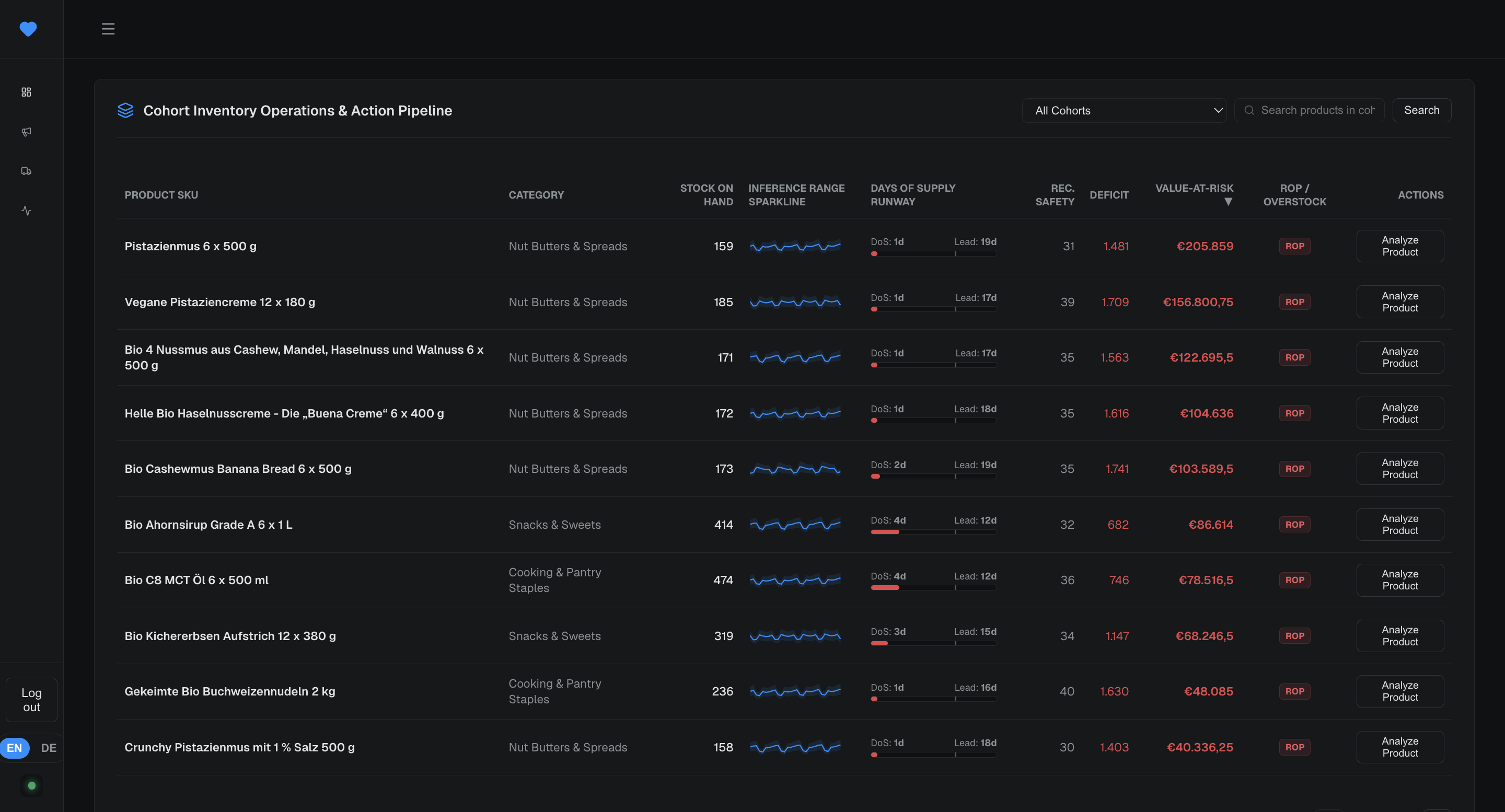
Task: Click the Search button
Action: coord(1421,110)
